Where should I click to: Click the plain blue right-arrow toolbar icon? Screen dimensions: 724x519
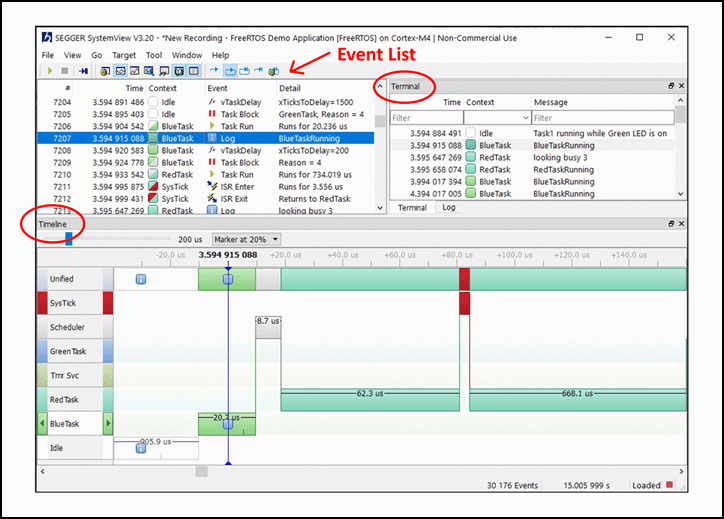214,70
